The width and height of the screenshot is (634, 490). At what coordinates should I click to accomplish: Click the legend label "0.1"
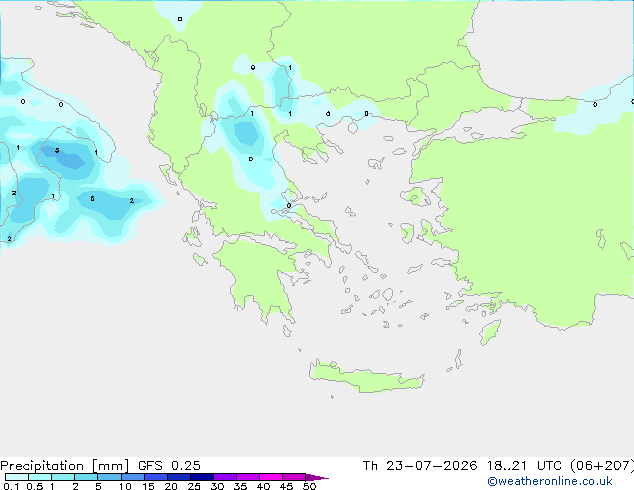coord(11,486)
